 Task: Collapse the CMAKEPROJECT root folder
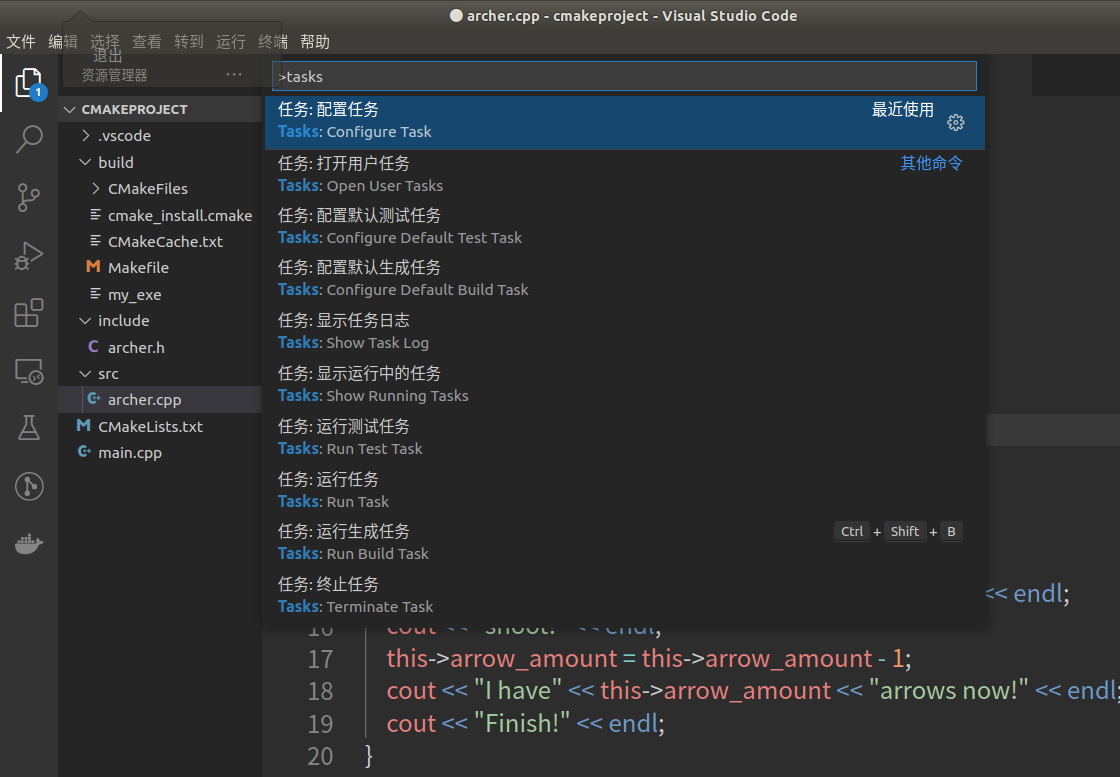coord(70,109)
